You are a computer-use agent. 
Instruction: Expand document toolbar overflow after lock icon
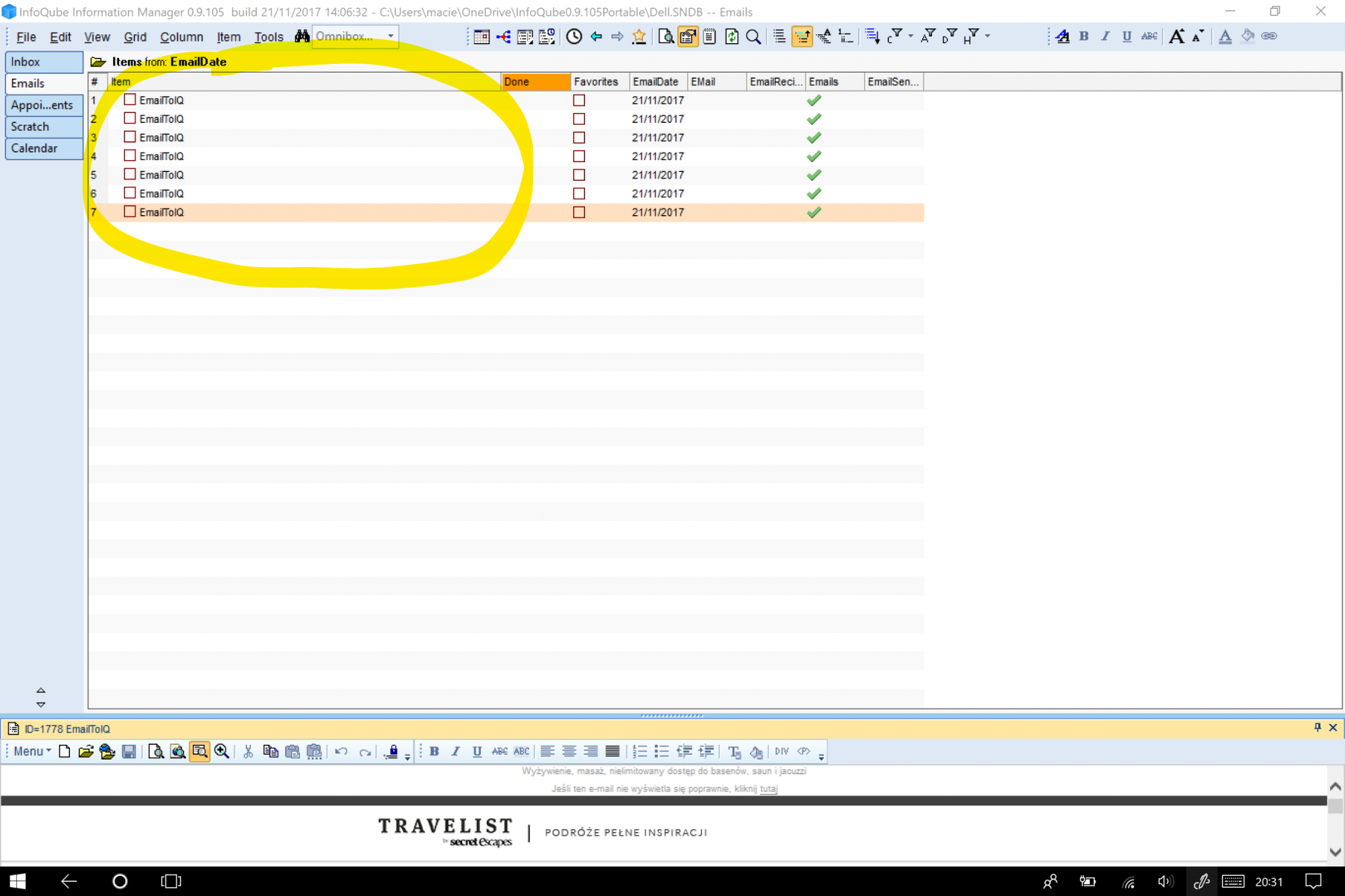tap(408, 757)
